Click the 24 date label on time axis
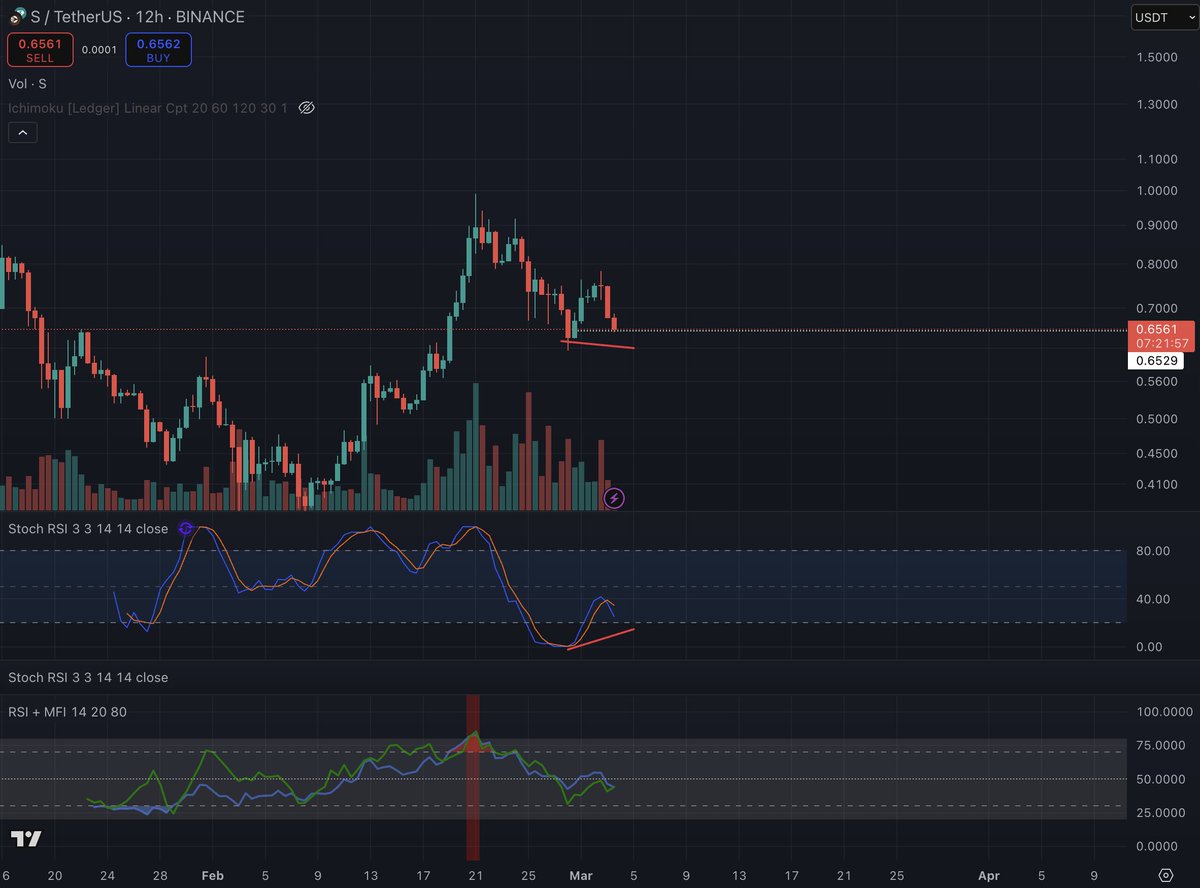 107,874
